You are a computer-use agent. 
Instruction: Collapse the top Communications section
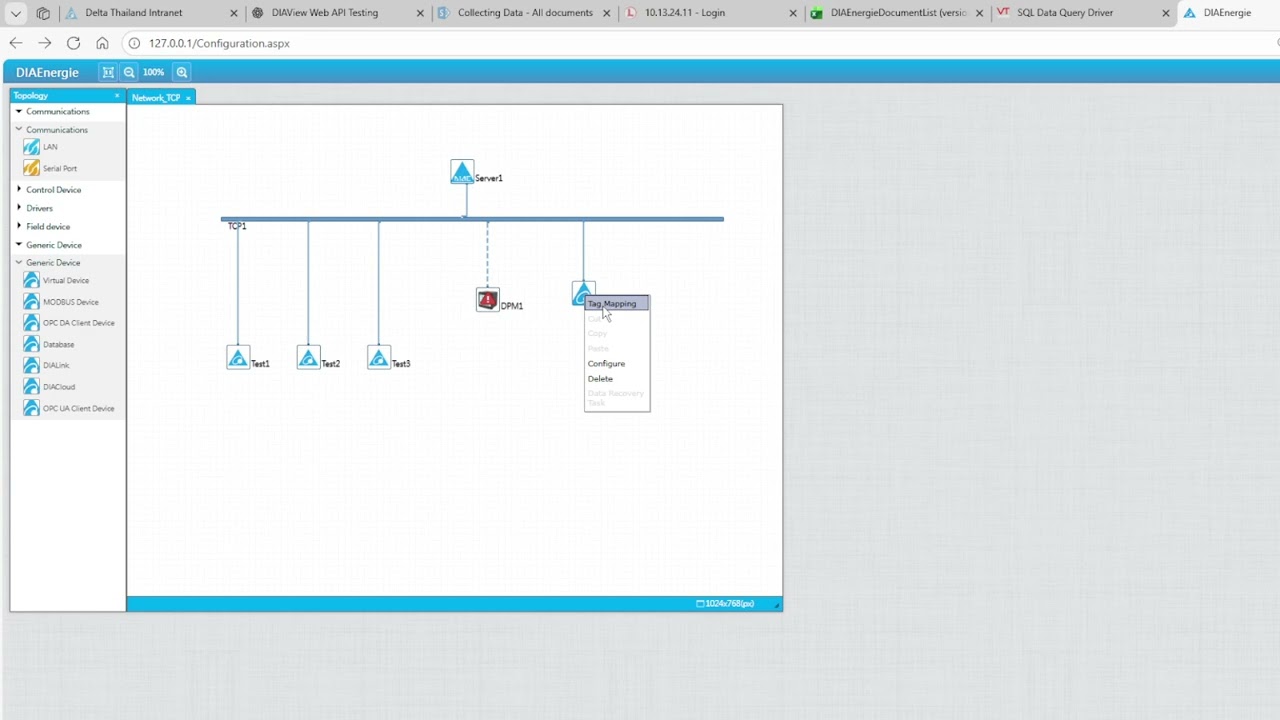19,111
